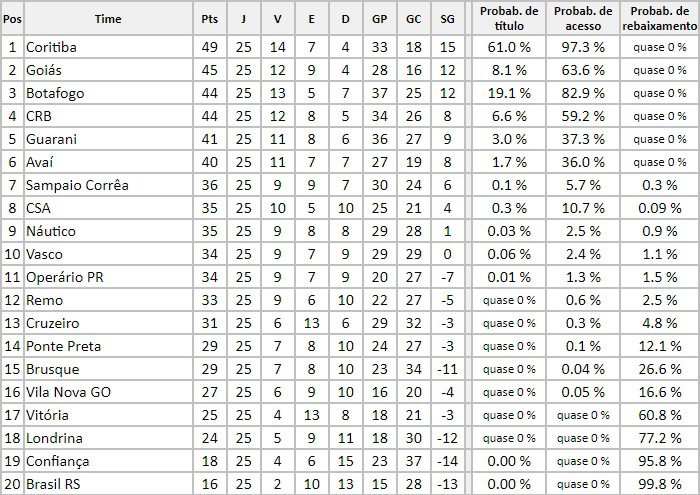Select the Londrina team name
This screenshot has width=700, height=495.
57,438
